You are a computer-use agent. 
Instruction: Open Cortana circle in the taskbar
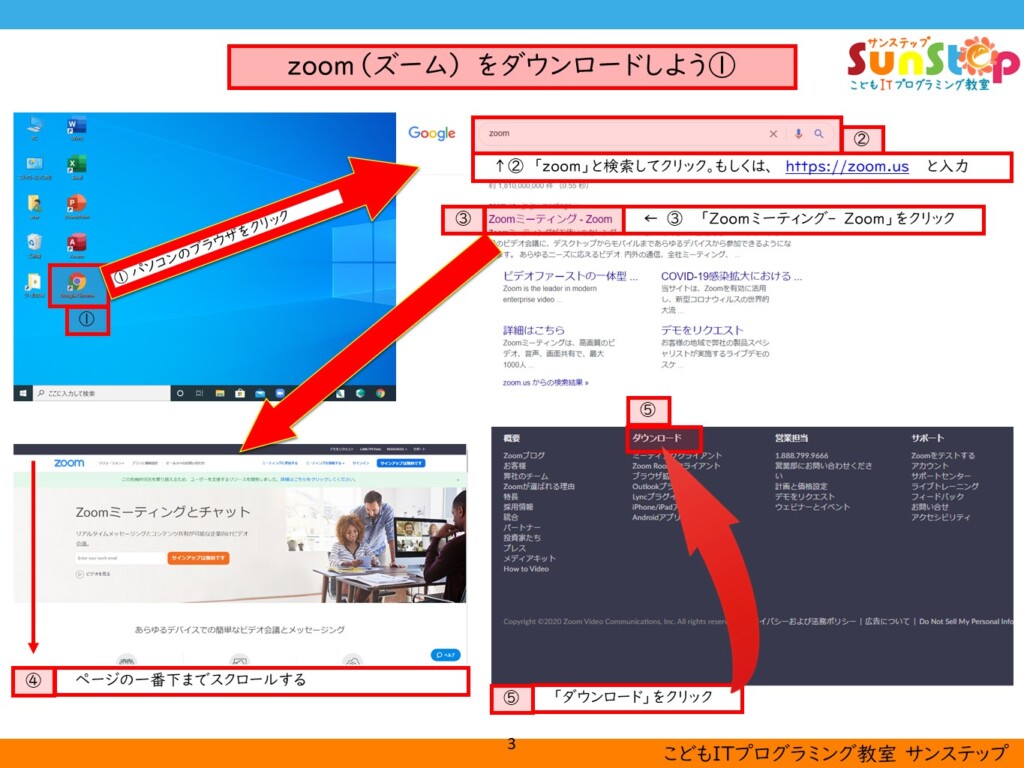click(x=180, y=393)
